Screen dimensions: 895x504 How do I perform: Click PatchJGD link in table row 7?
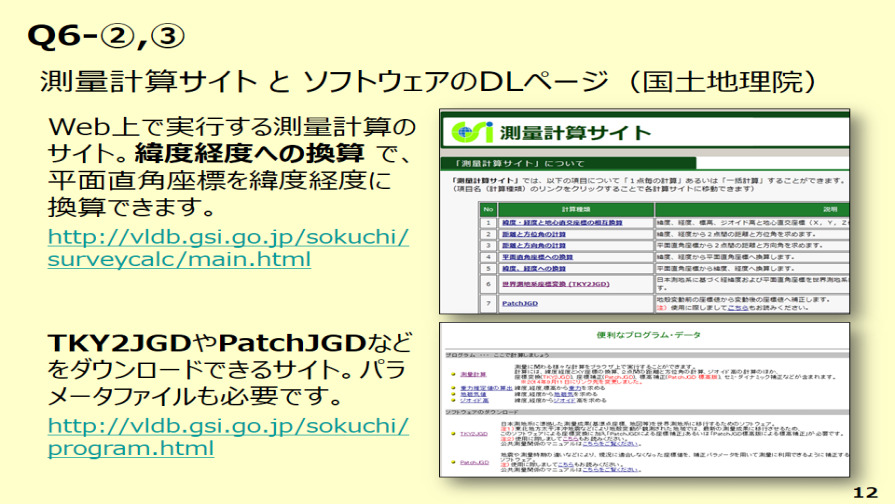coord(519,300)
